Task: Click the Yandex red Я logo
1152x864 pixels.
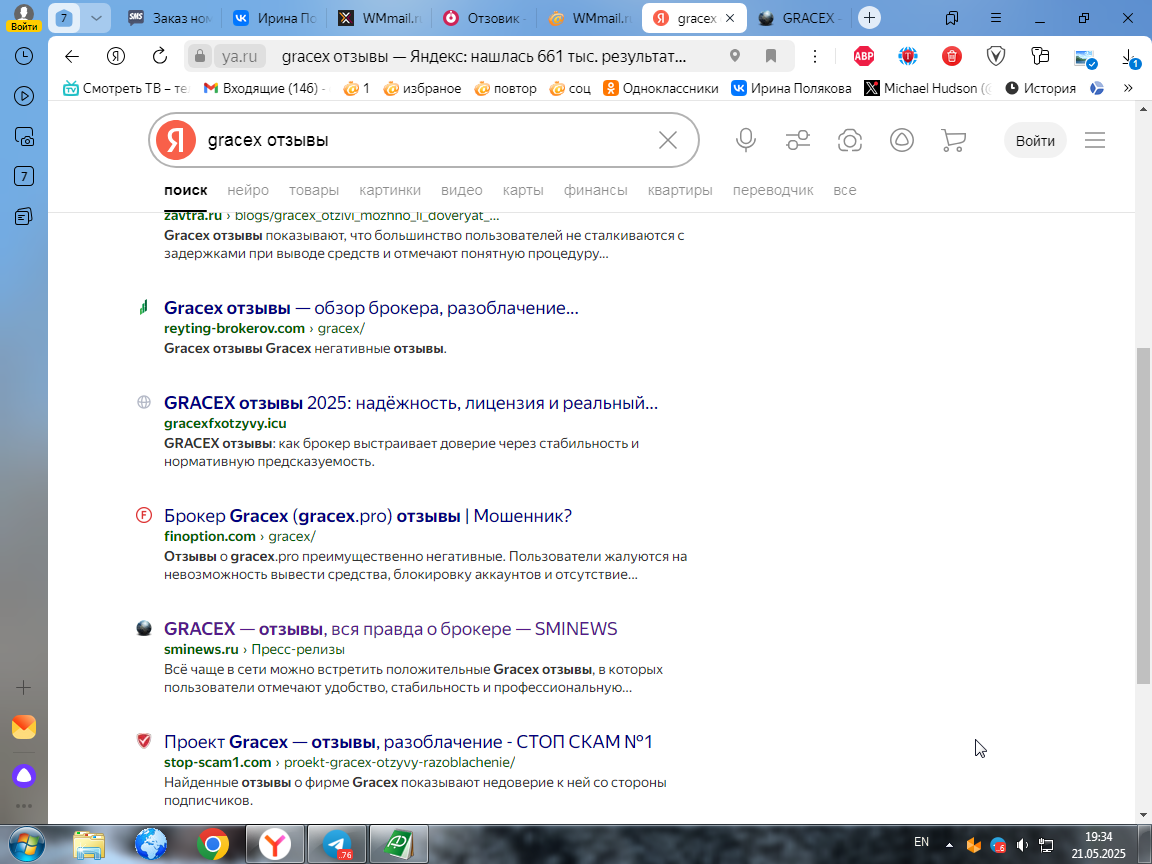Action: [x=176, y=140]
